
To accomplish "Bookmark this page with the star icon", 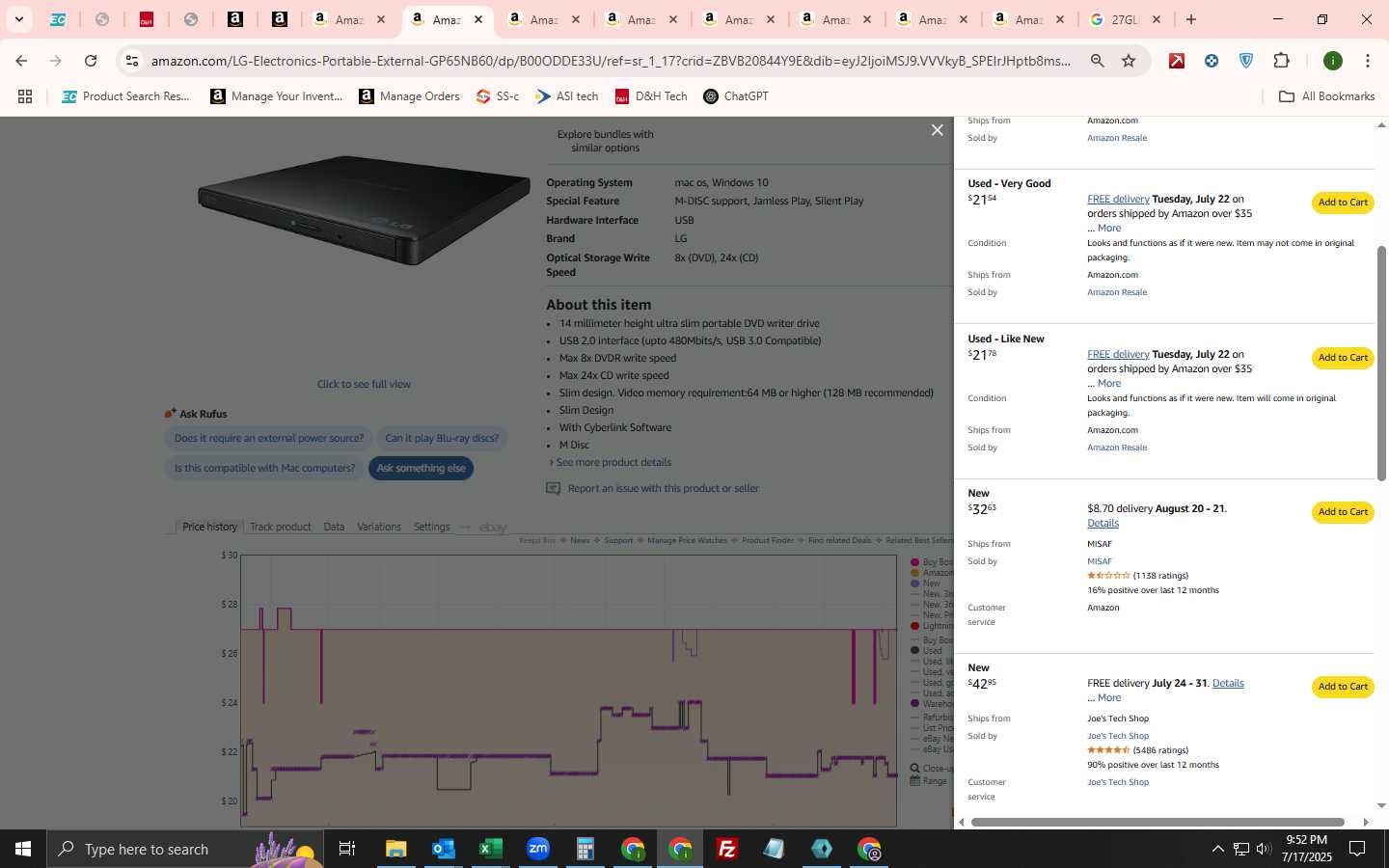I will coord(1129,61).
